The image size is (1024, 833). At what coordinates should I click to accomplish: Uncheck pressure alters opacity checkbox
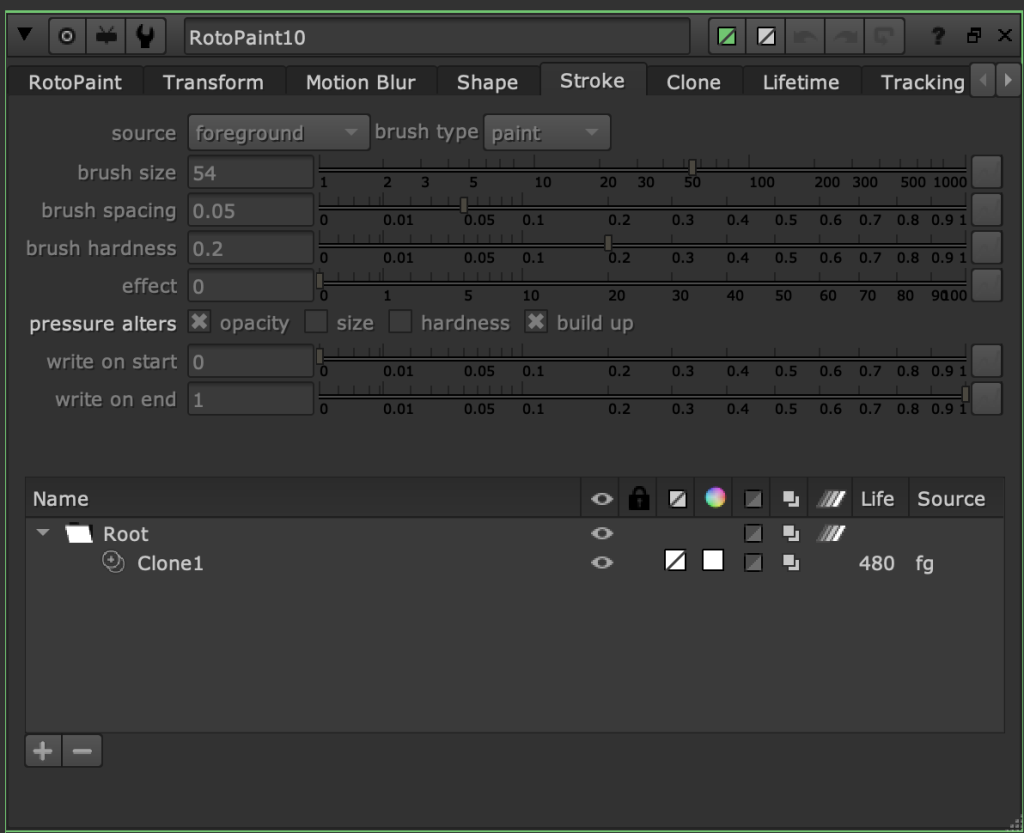[x=199, y=321]
